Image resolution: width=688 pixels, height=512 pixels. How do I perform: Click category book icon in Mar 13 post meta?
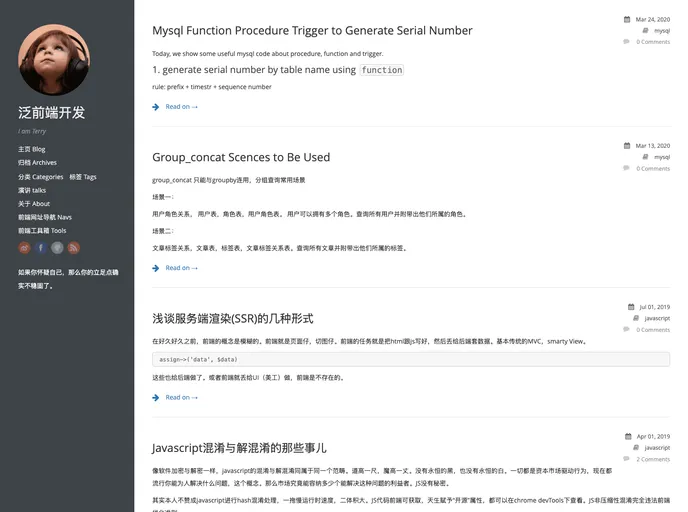tap(645, 157)
